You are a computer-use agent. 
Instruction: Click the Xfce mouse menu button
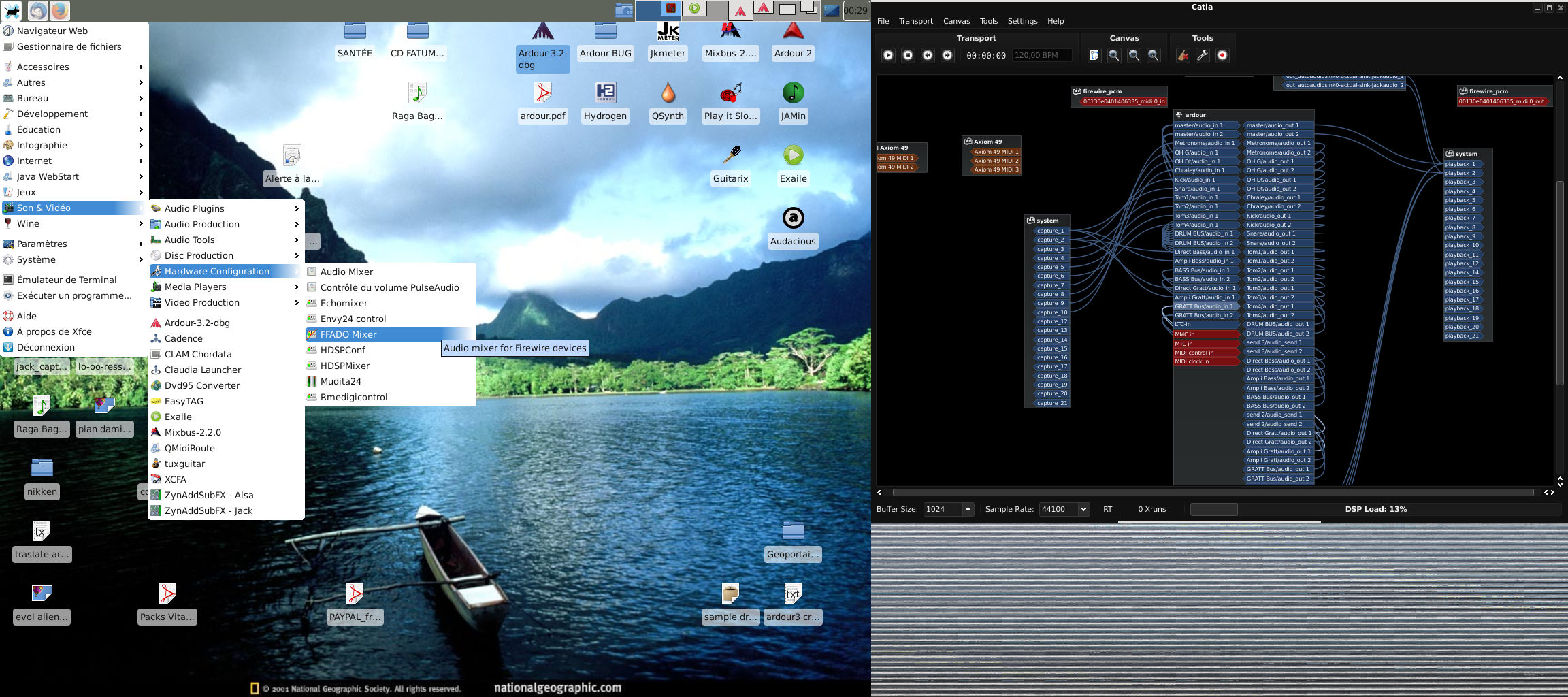(12, 10)
